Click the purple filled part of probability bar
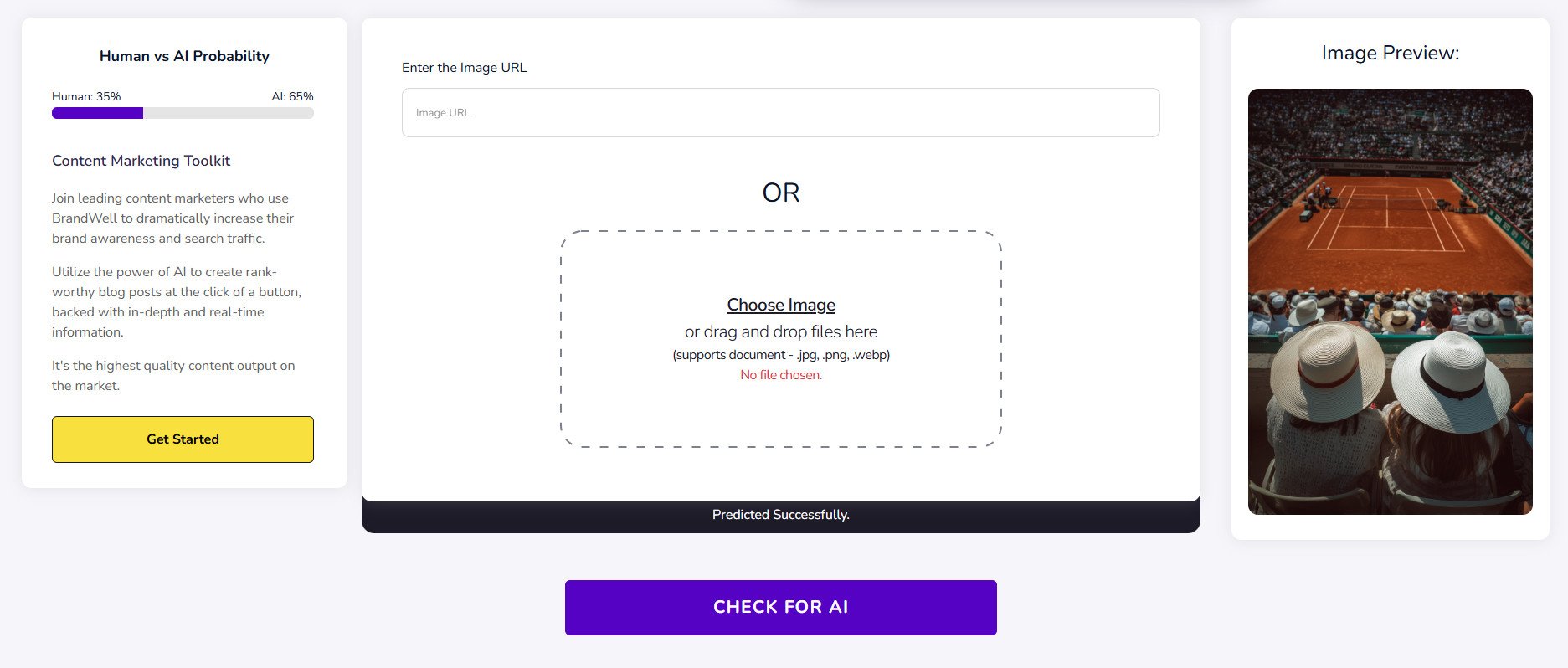Image resolution: width=1568 pixels, height=668 pixels. tap(97, 113)
